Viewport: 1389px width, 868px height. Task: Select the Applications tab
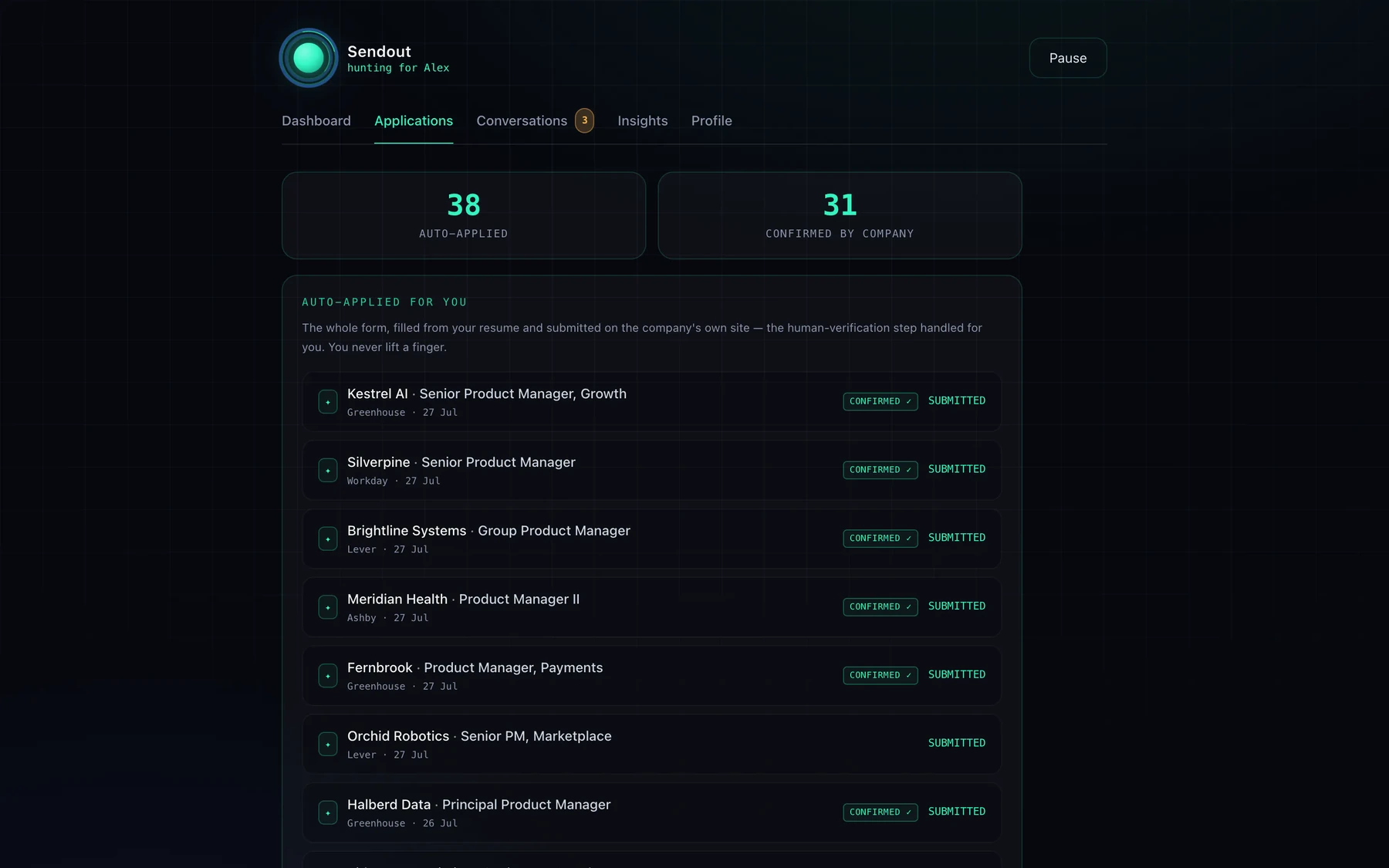pyautogui.click(x=414, y=121)
